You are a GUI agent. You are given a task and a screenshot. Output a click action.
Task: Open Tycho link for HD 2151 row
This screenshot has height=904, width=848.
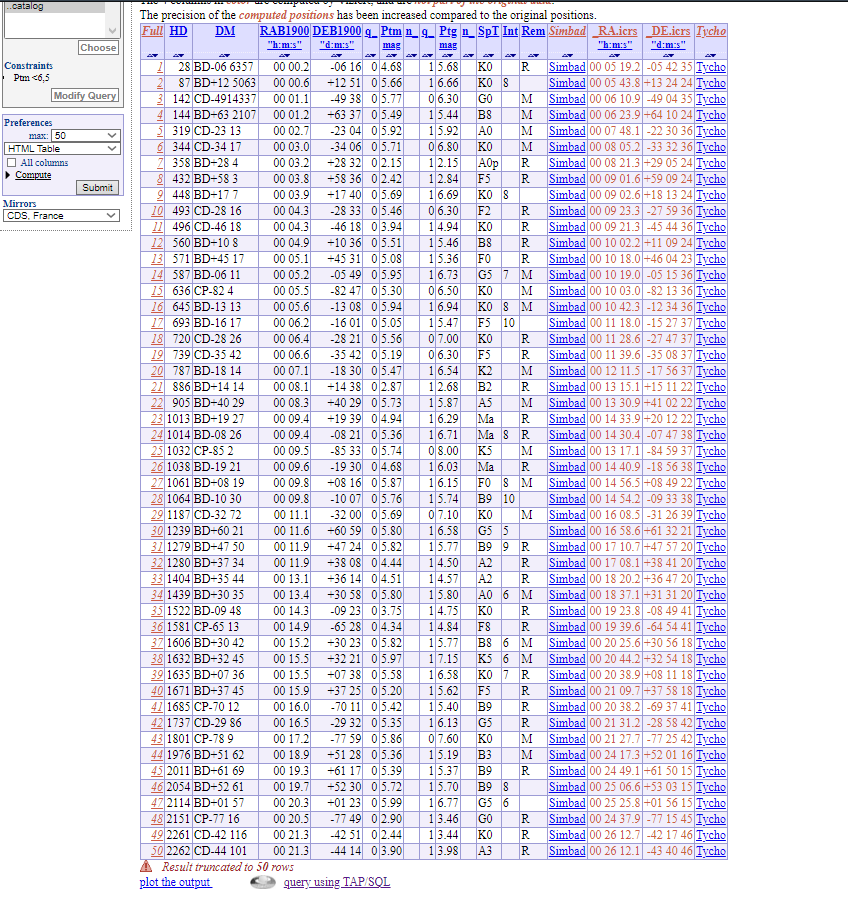point(711,819)
